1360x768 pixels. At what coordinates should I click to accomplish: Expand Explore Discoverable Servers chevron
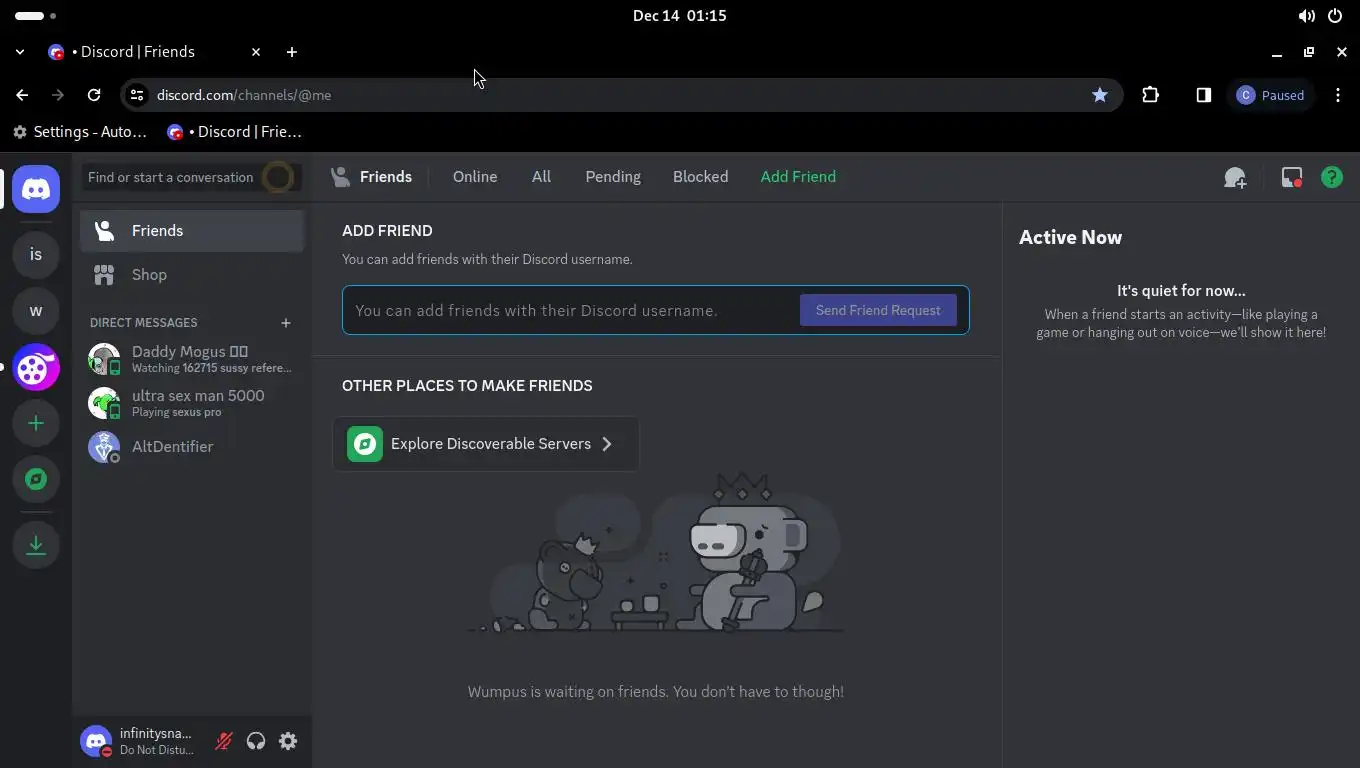click(x=606, y=444)
